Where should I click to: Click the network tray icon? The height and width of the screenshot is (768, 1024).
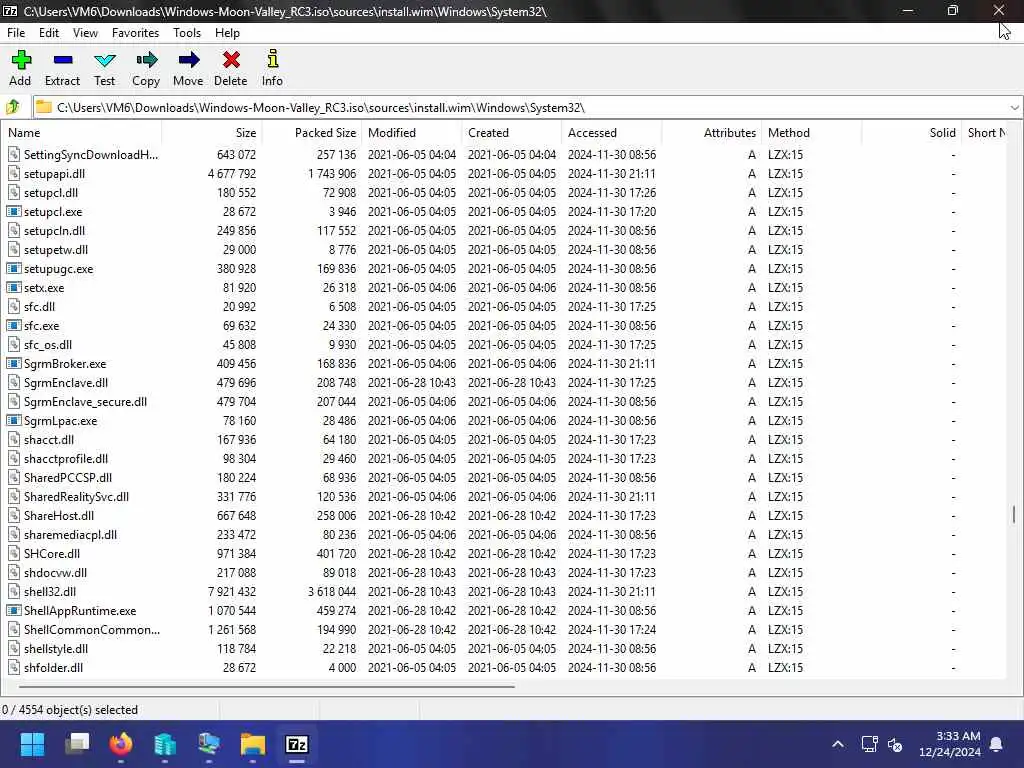click(x=869, y=744)
